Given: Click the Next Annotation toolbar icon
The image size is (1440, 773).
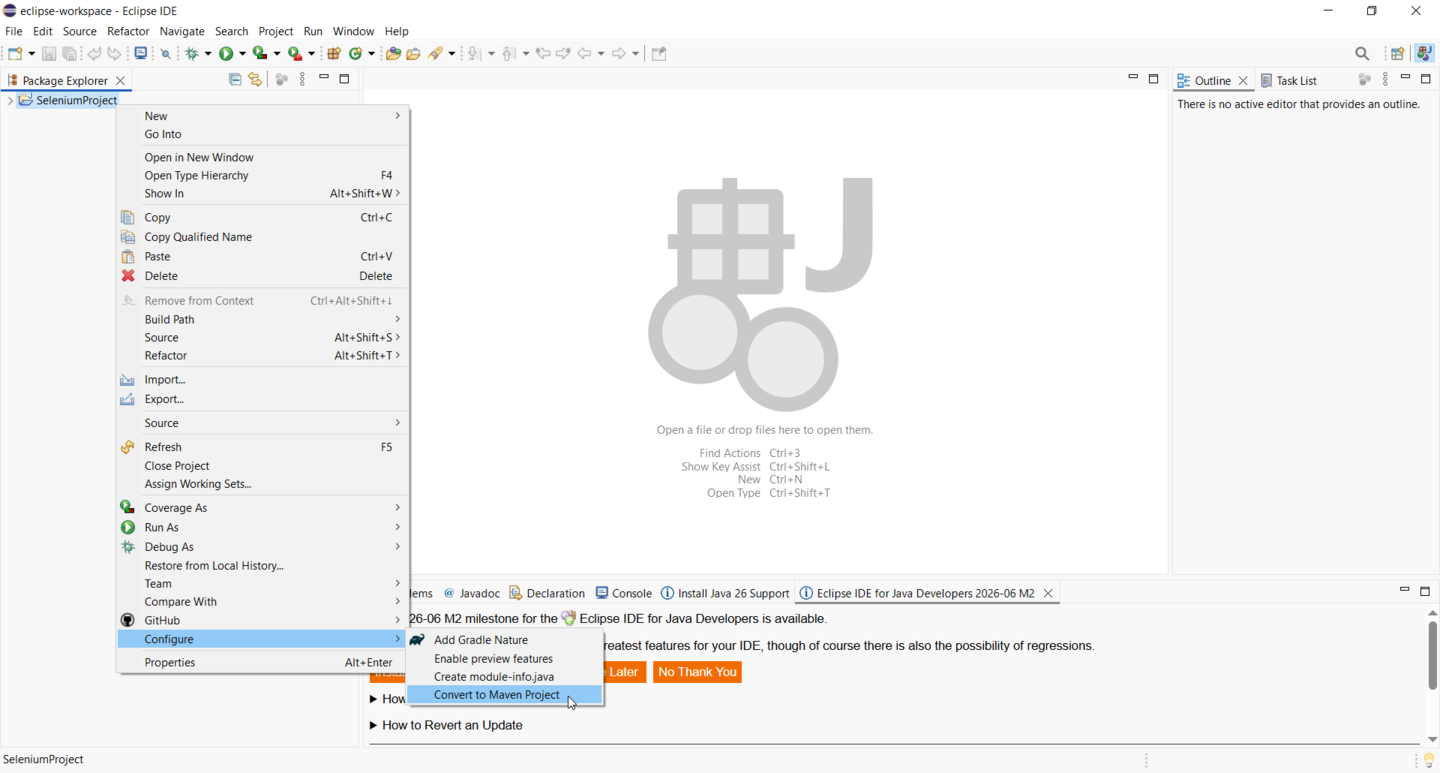Looking at the screenshot, I should 475,54.
